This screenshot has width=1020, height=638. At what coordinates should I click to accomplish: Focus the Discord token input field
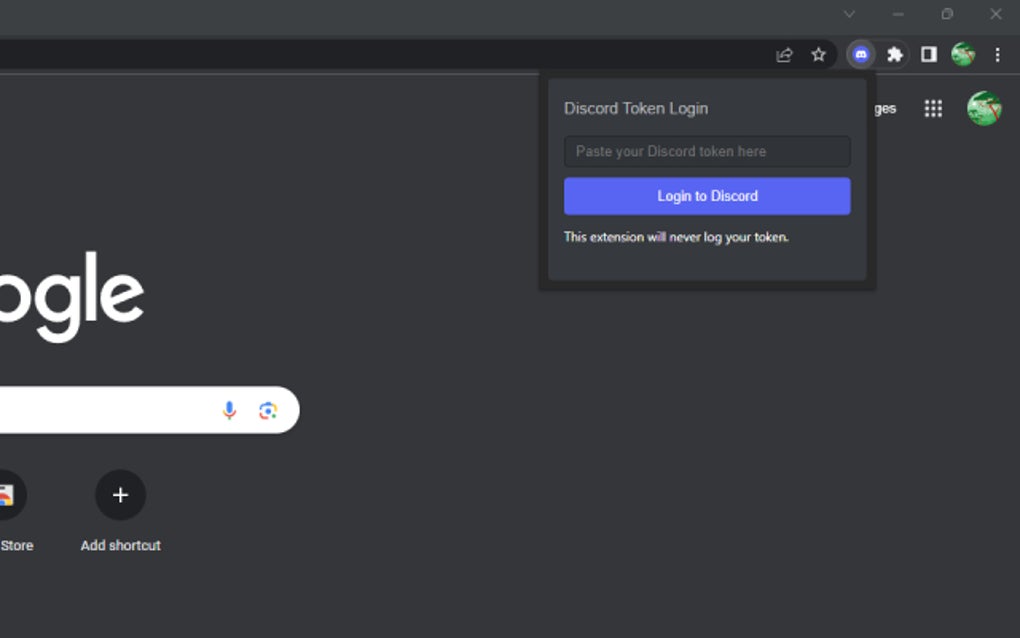(706, 151)
